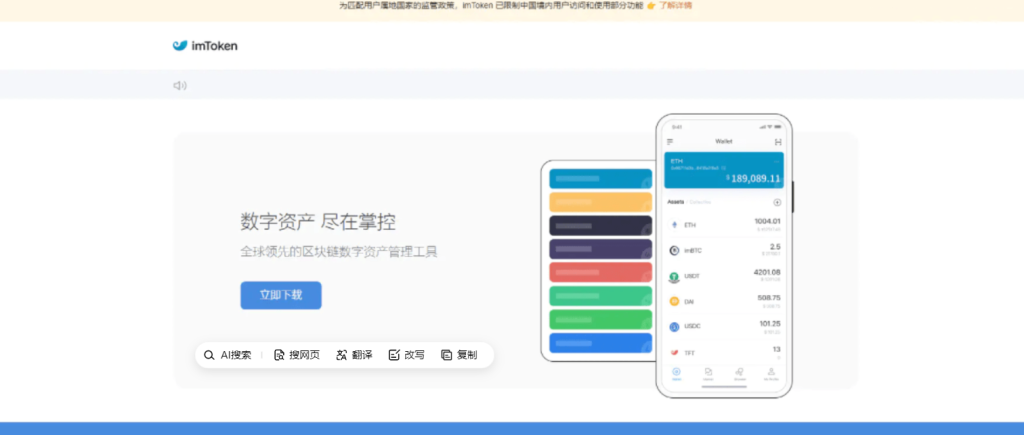Click the ETH token name label

tap(690, 225)
